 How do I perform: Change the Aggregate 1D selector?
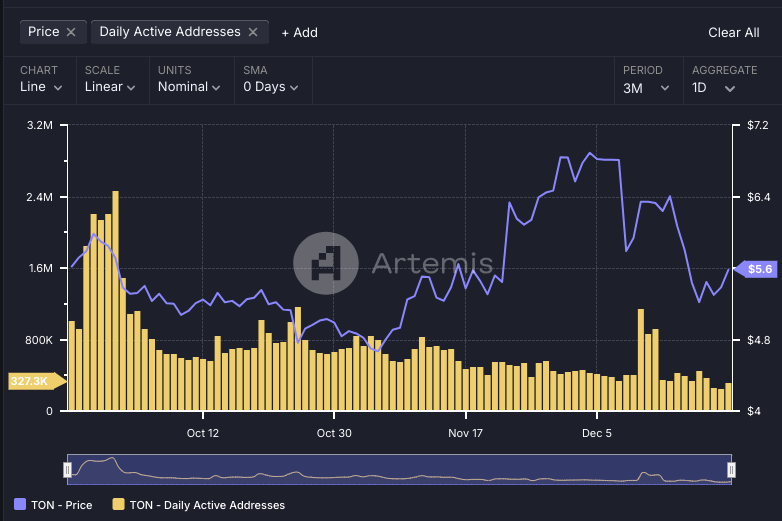coord(714,87)
